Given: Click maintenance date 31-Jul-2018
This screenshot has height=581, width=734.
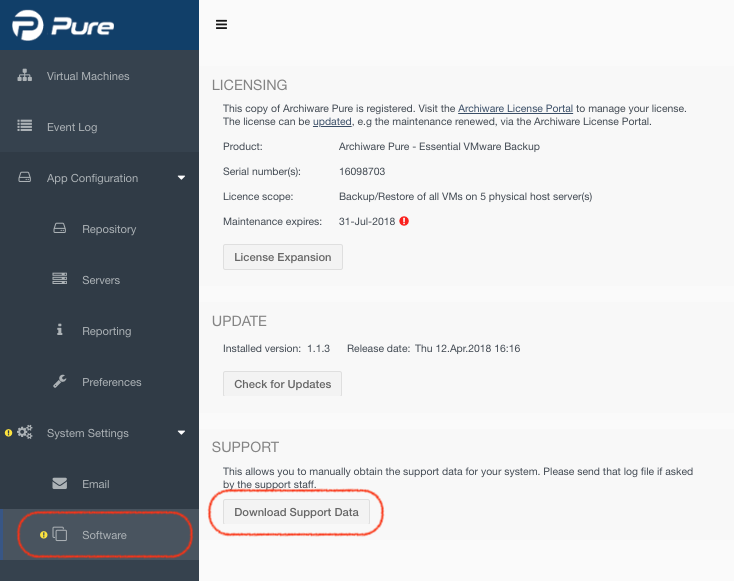Looking at the screenshot, I should [x=367, y=221].
